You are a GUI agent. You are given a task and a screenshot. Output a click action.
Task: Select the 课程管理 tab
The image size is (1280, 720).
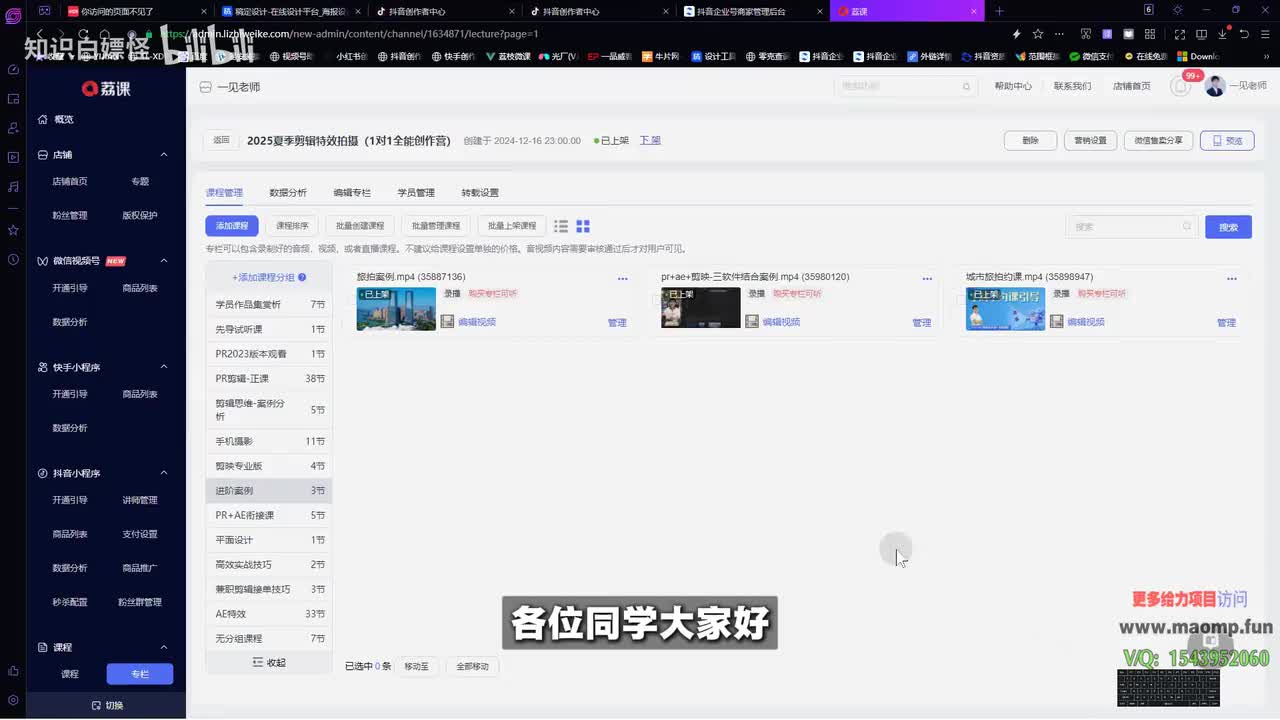click(x=224, y=192)
